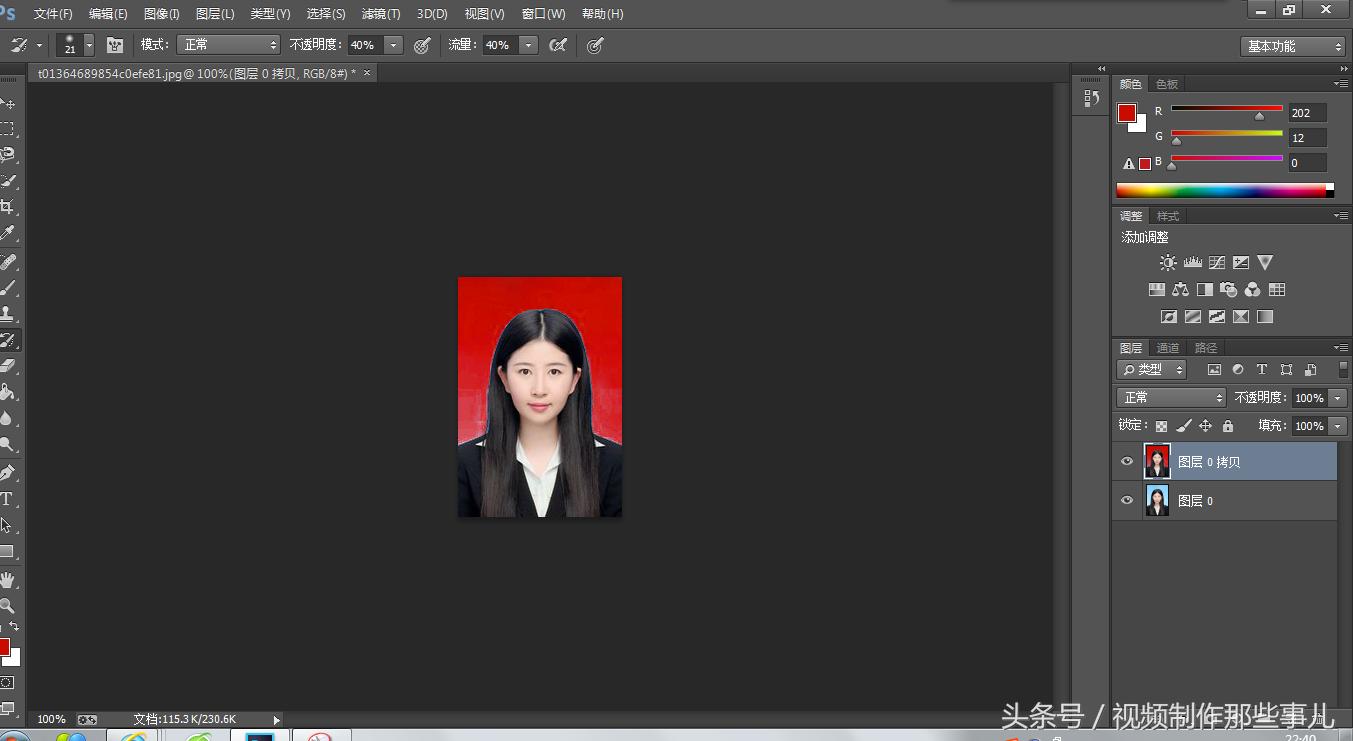Select the Move tool

point(10,103)
